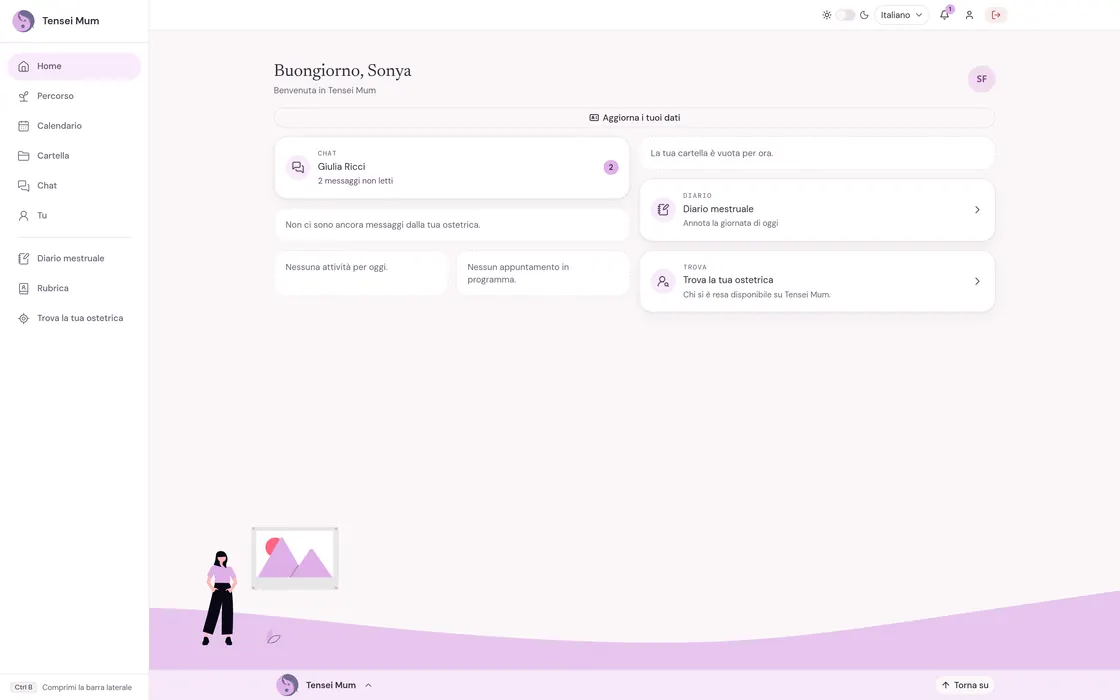
Task: Open the Chat sidebar item
Action: click(74, 186)
